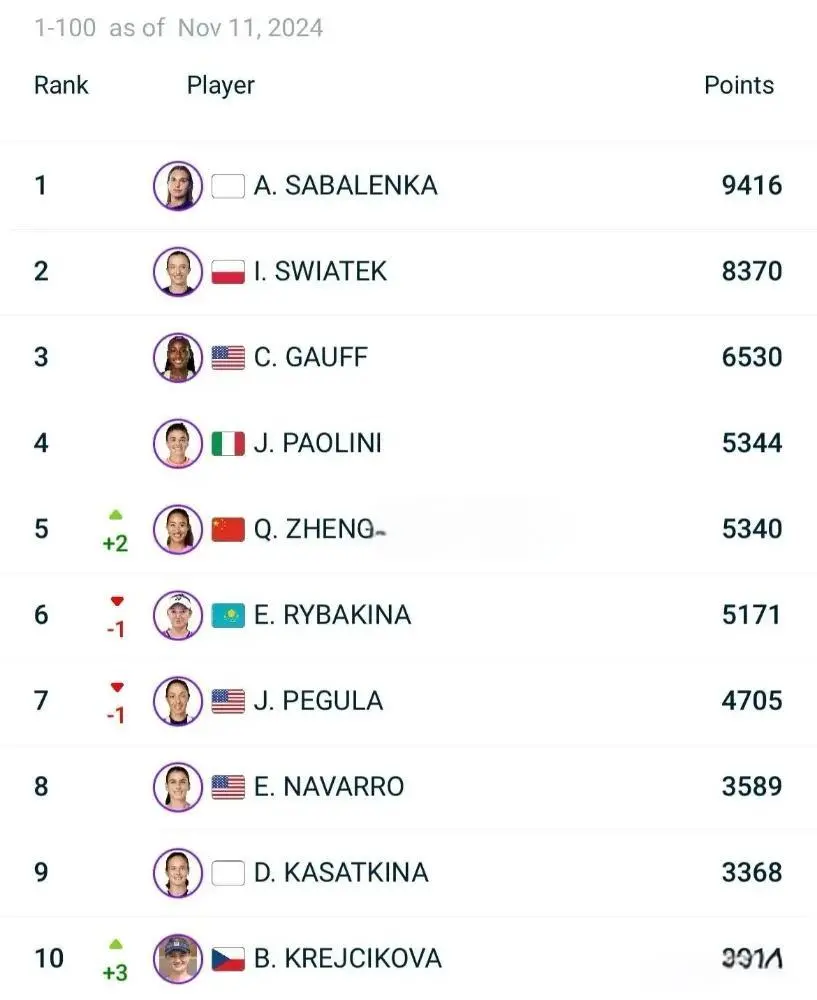Select the D. KASATKINA name
The height and width of the screenshot is (1000, 817).
click(341, 872)
